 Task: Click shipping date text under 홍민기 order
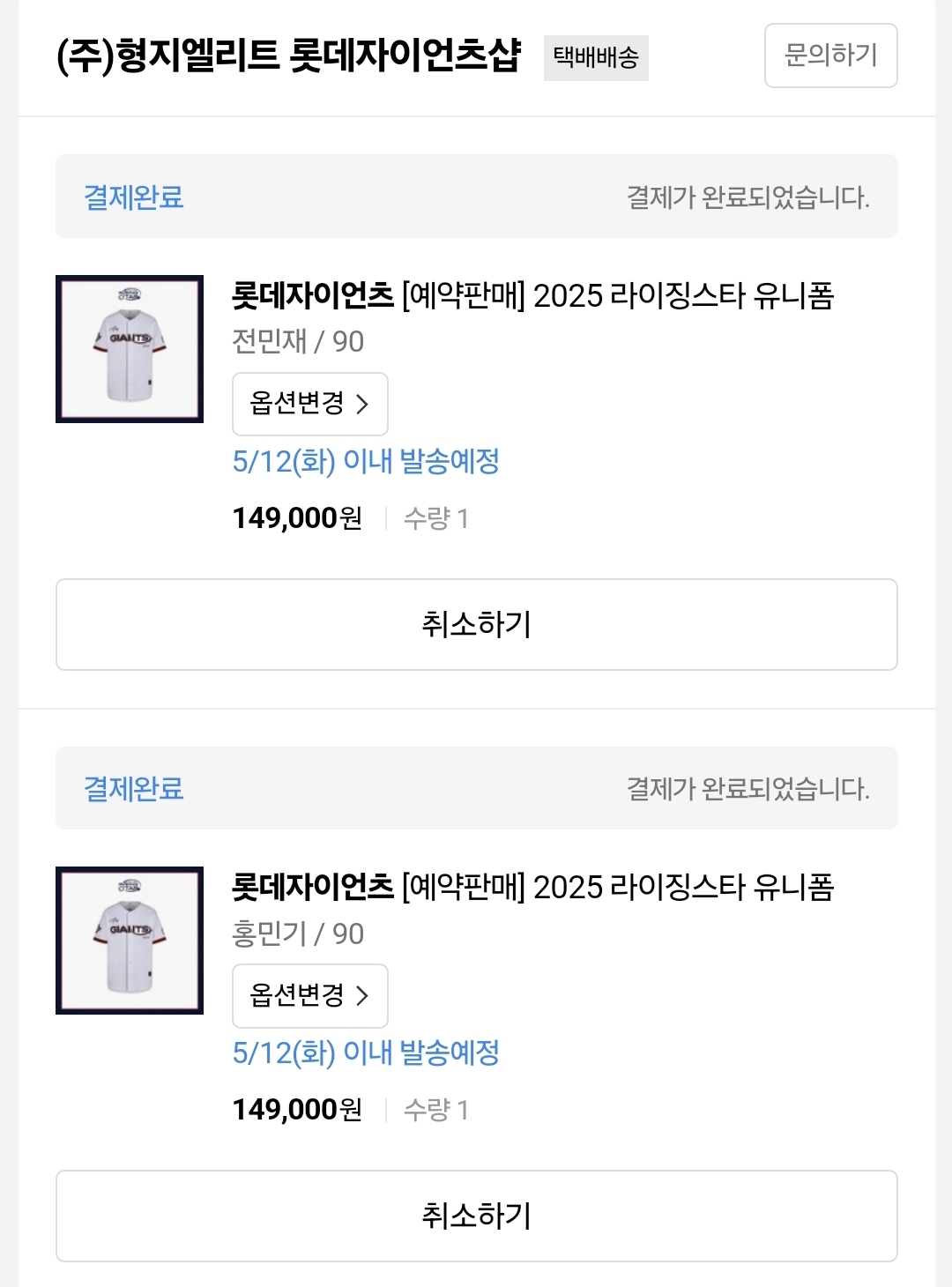366,1053
